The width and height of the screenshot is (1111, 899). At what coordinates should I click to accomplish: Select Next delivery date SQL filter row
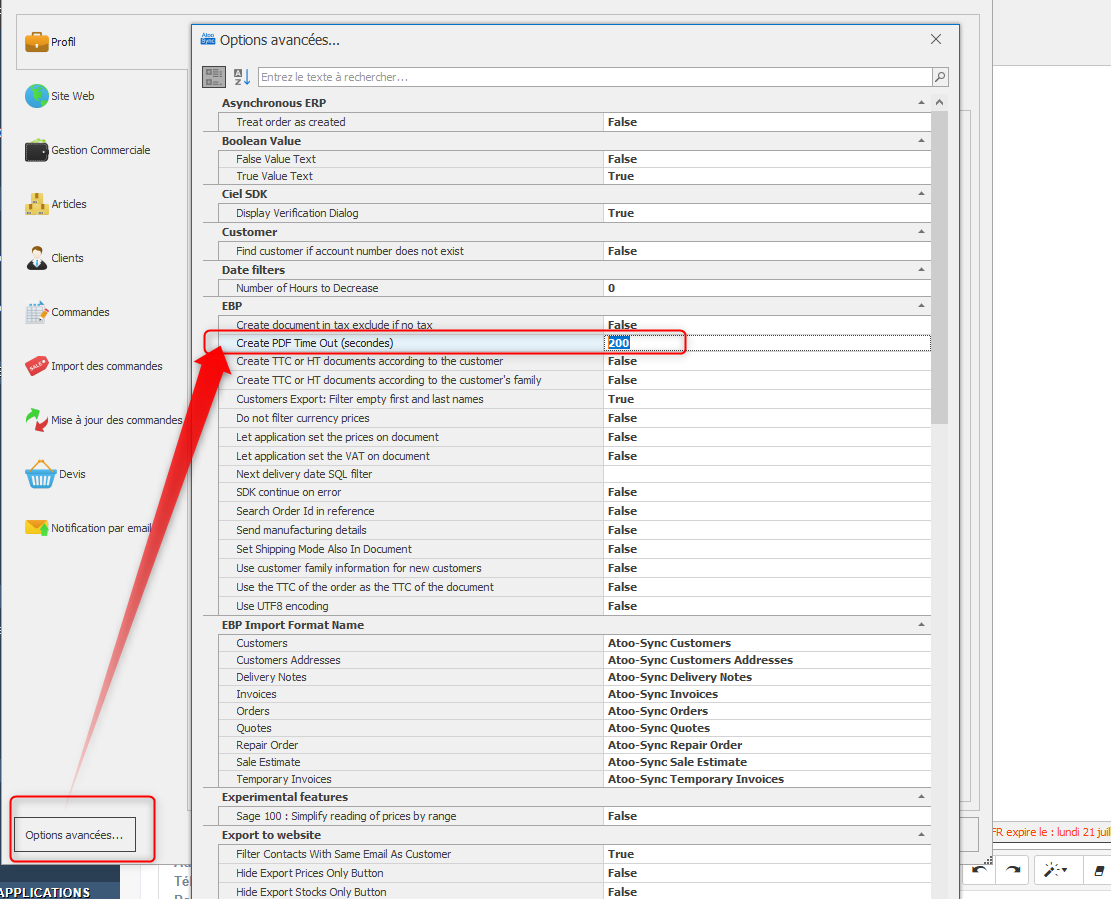[575, 474]
